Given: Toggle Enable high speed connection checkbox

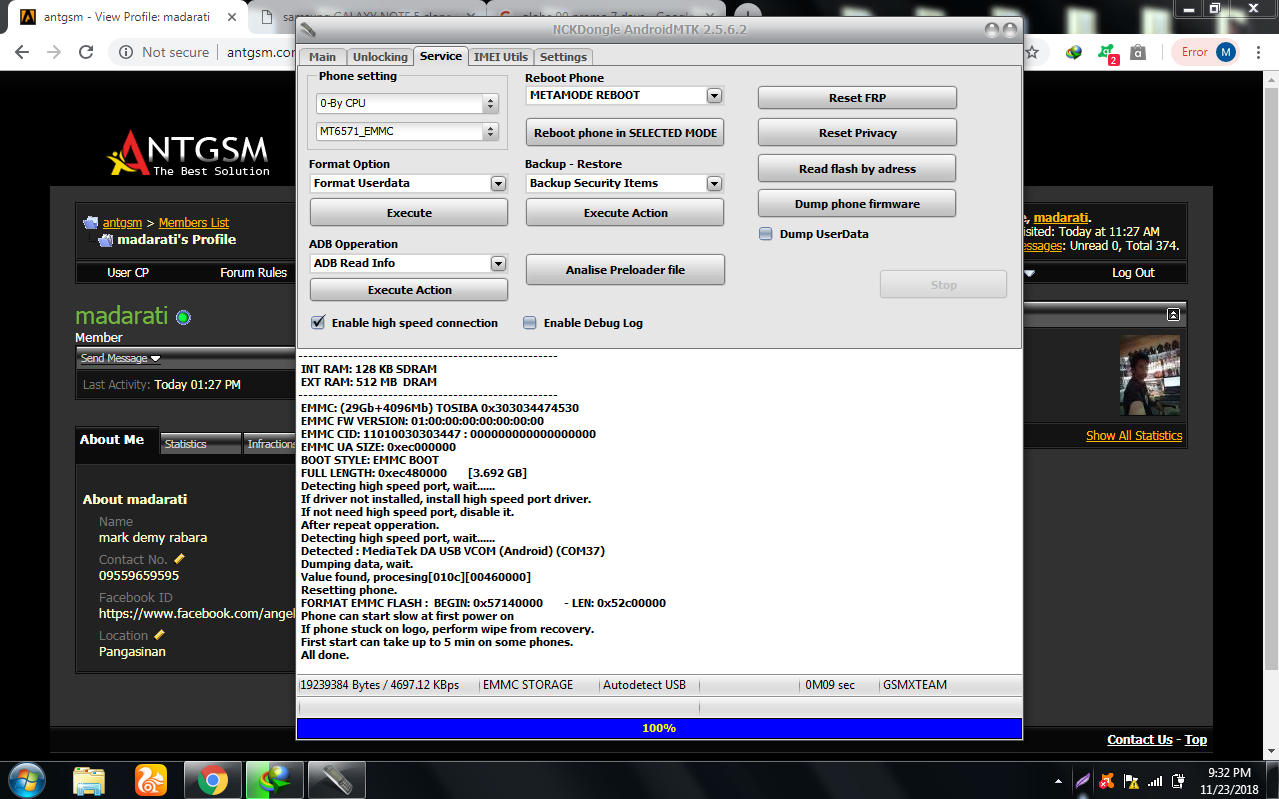Looking at the screenshot, I should tap(318, 323).
